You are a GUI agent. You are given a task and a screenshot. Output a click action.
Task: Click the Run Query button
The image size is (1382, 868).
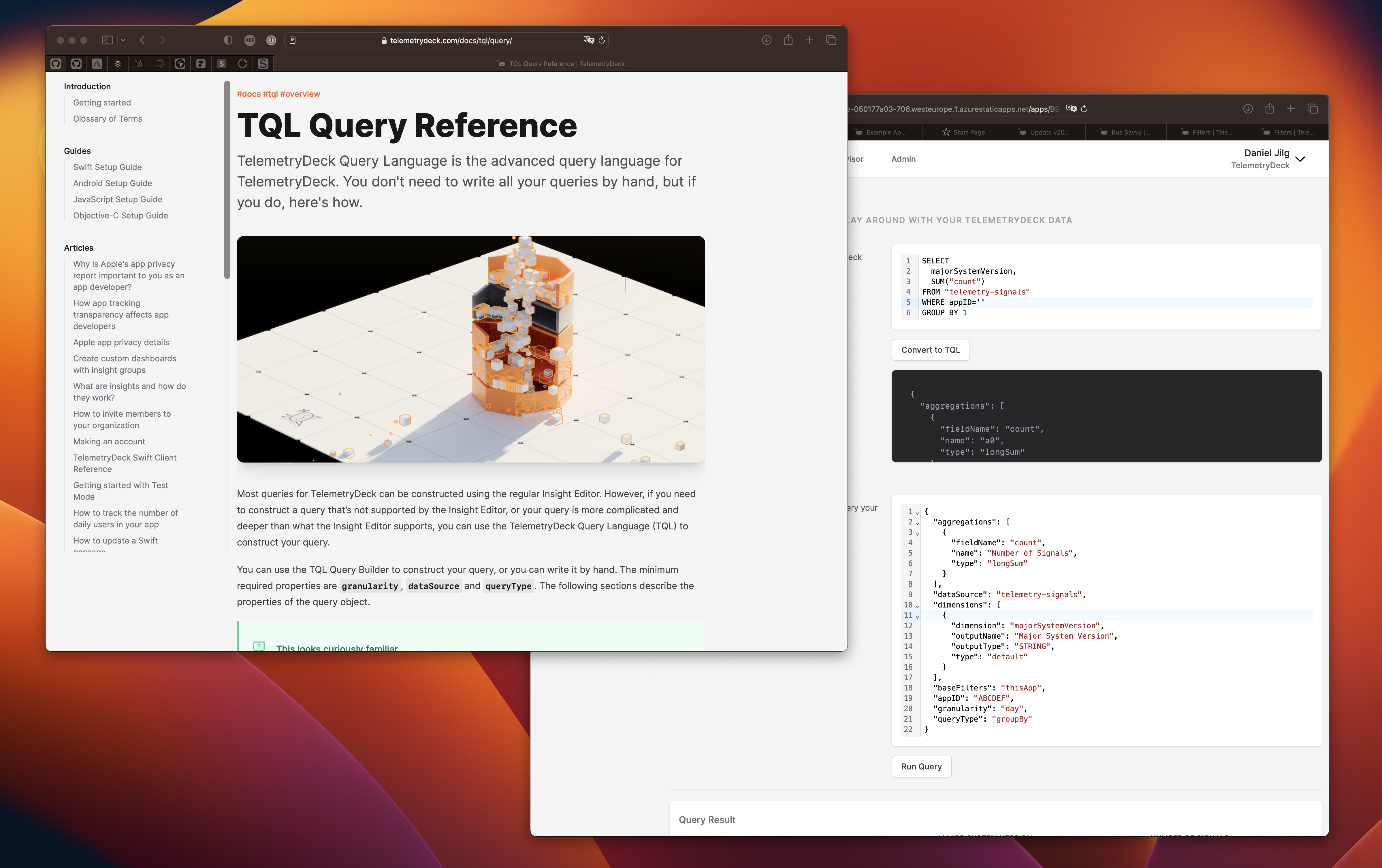(x=920, y=767)
